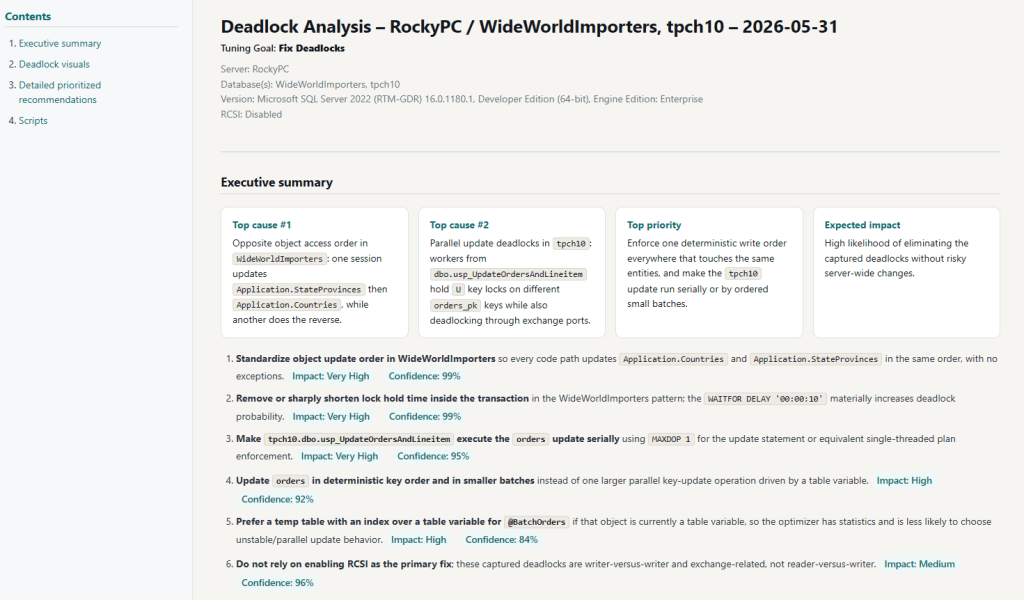Click the 'Expected impact' card title

tap(862, 225)
